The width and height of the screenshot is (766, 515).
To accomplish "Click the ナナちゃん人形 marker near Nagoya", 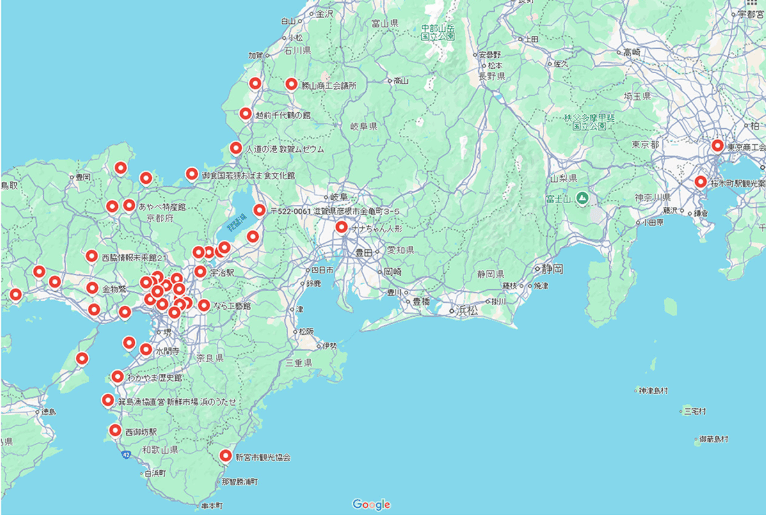I will [341, 227].
